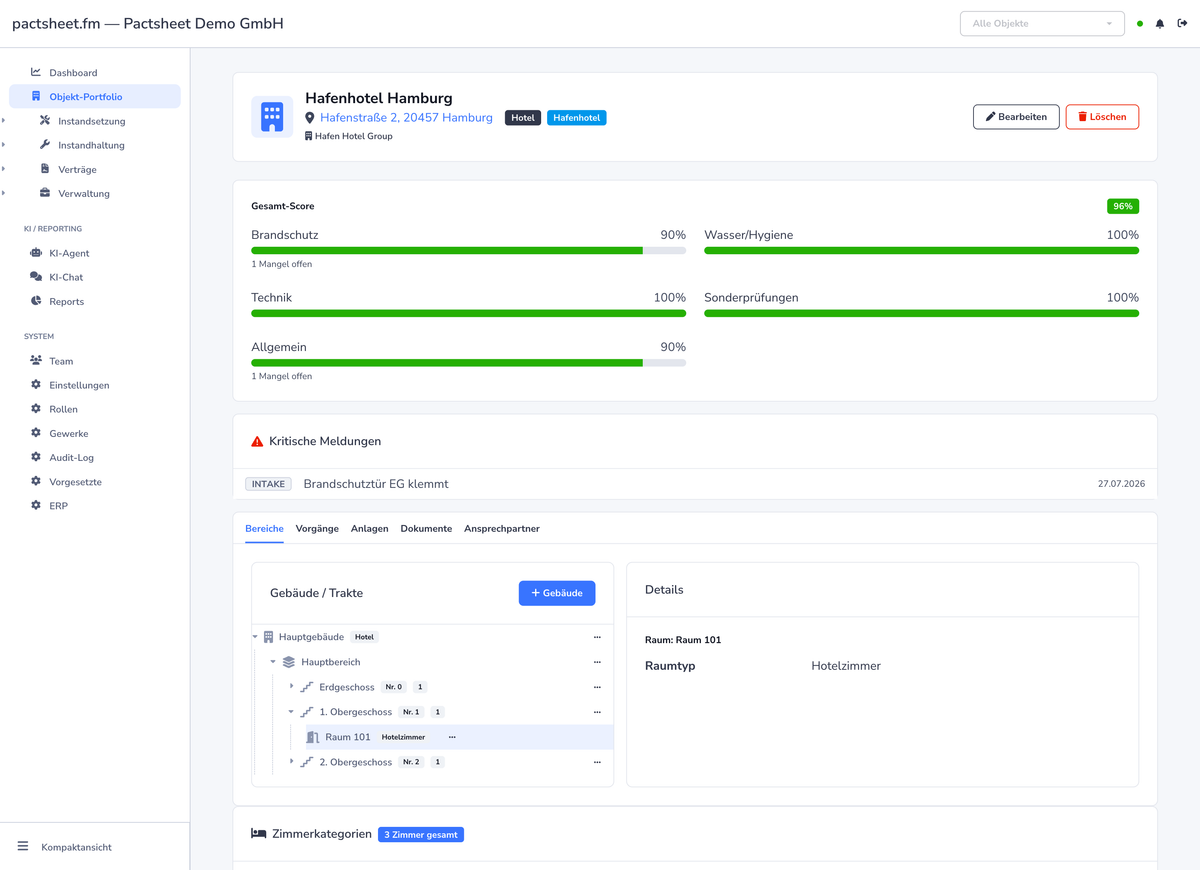The image size is (1200, 870).
Task: Click the Vorgesetzte gear icon
Action: coord(36,481)
